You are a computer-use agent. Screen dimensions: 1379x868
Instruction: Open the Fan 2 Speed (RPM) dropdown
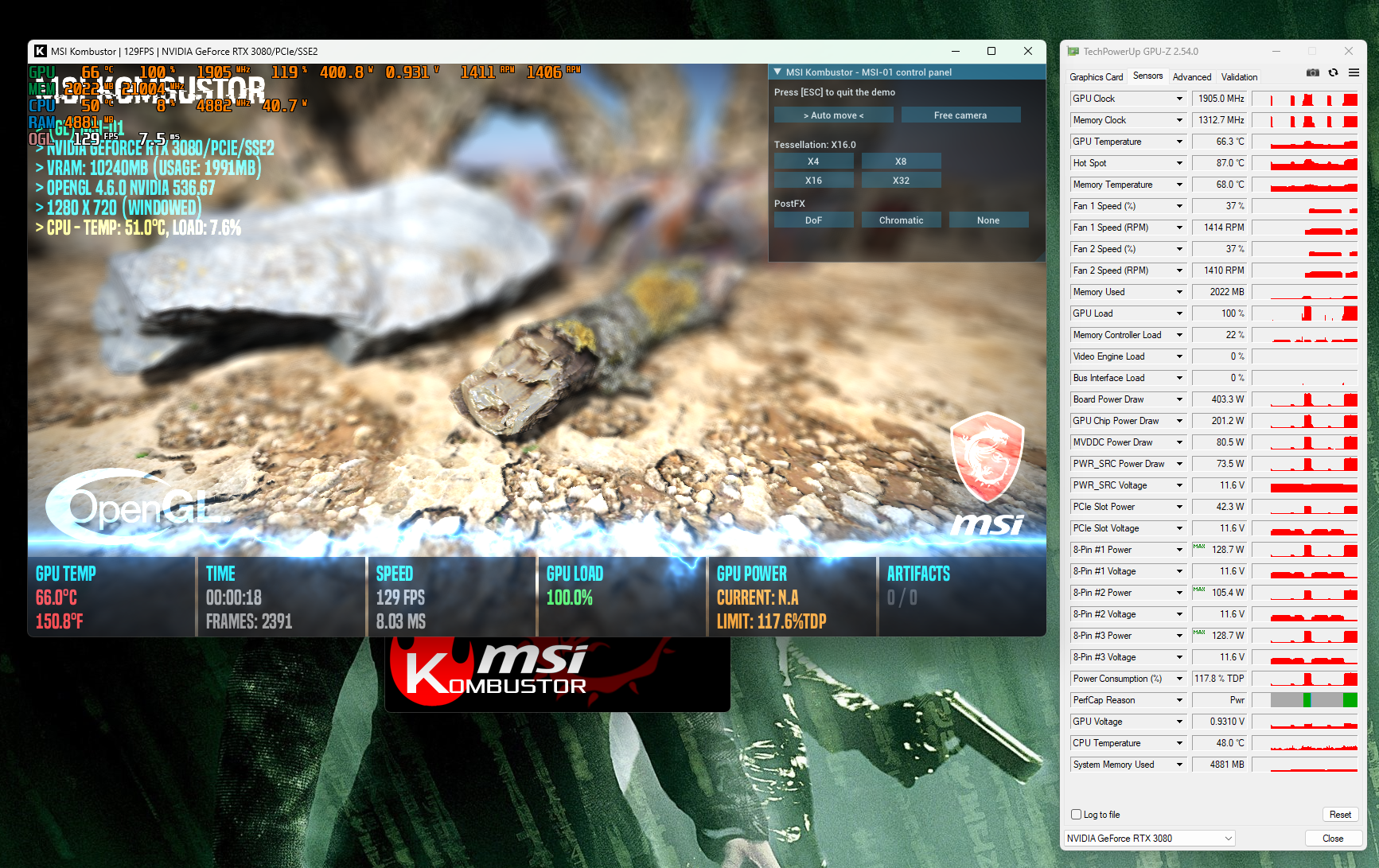[1179, 271]
